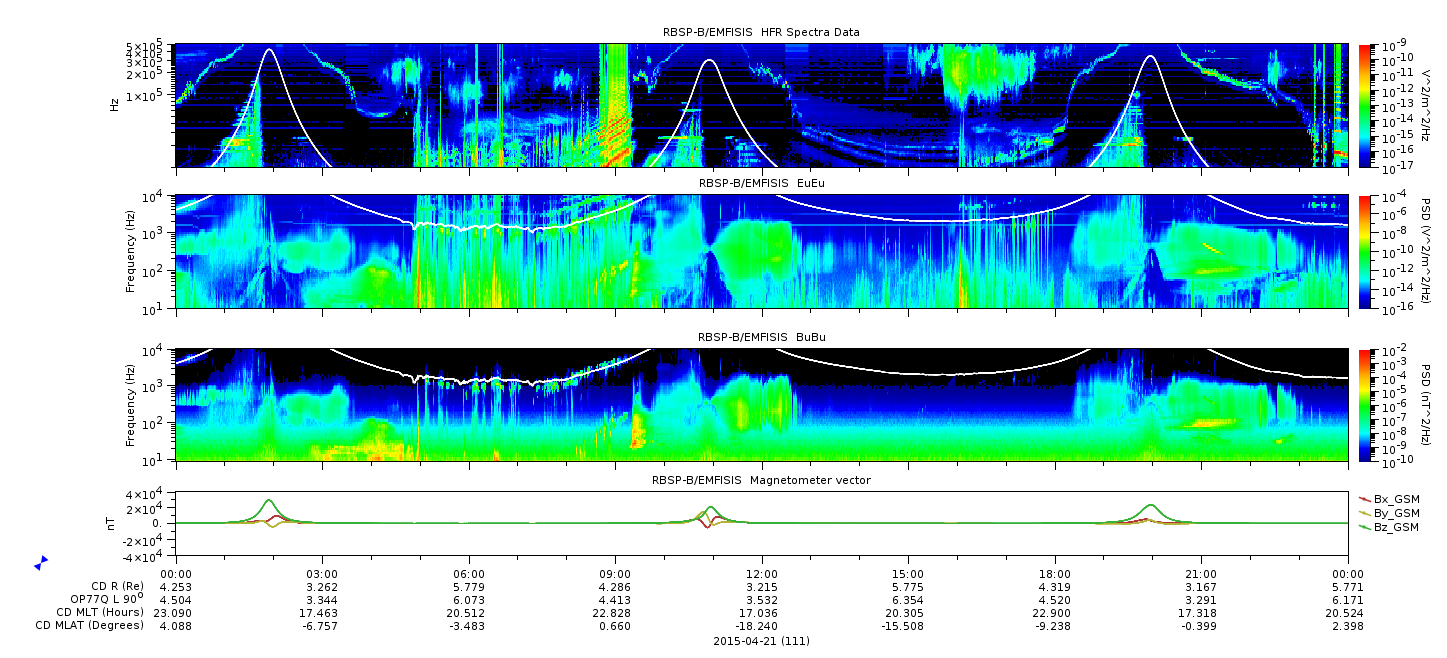1447x658 pixels.
Task: Click the RBSP-B/EMFISIS EuEu panel title
Action: [761, 184]
